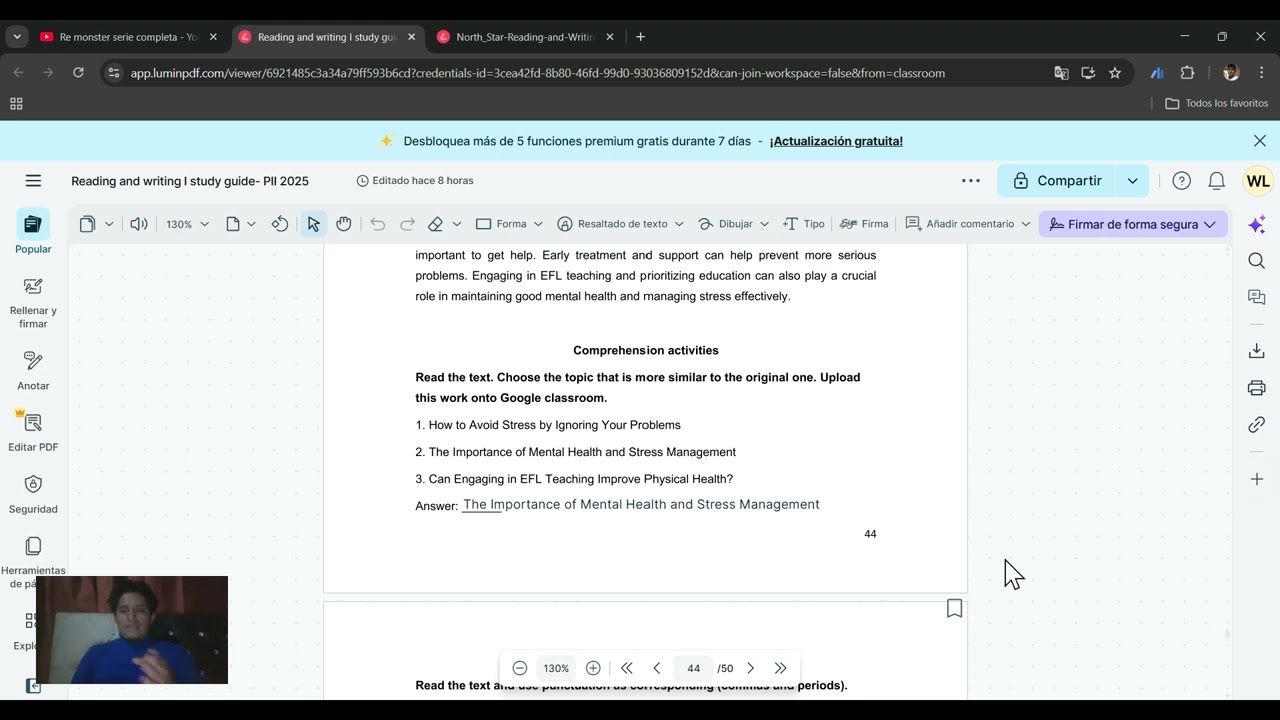
Task: Click the read aloud speaker icon
Action: pos(139,224)
